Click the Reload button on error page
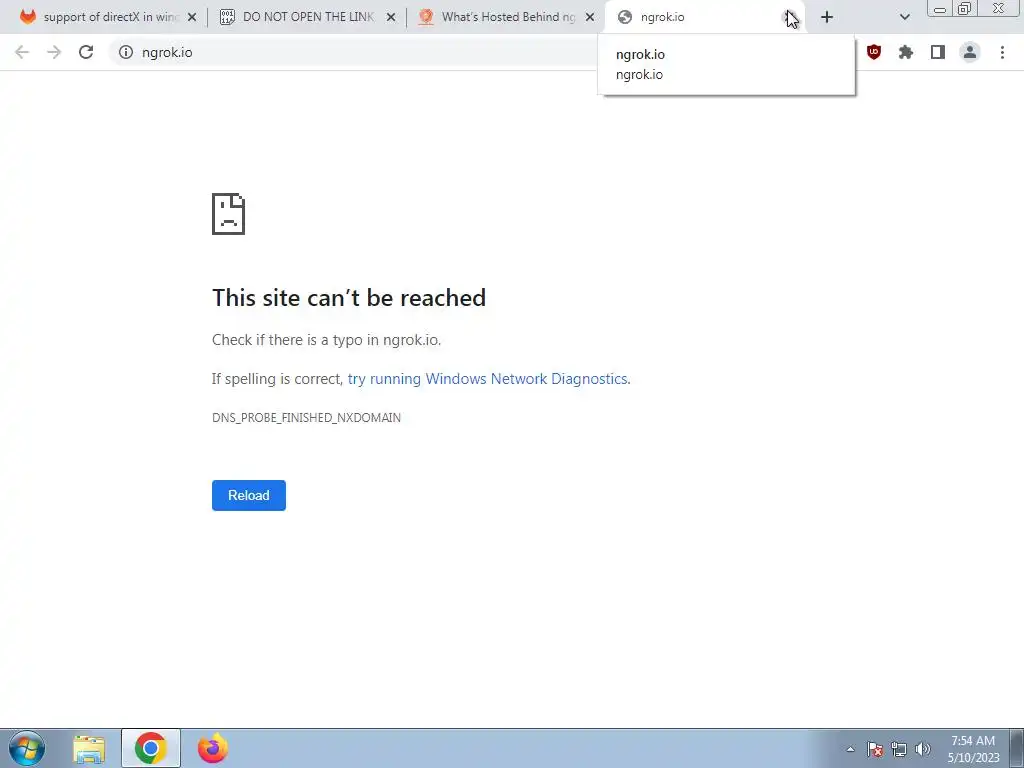 click(x=249, y=495)
